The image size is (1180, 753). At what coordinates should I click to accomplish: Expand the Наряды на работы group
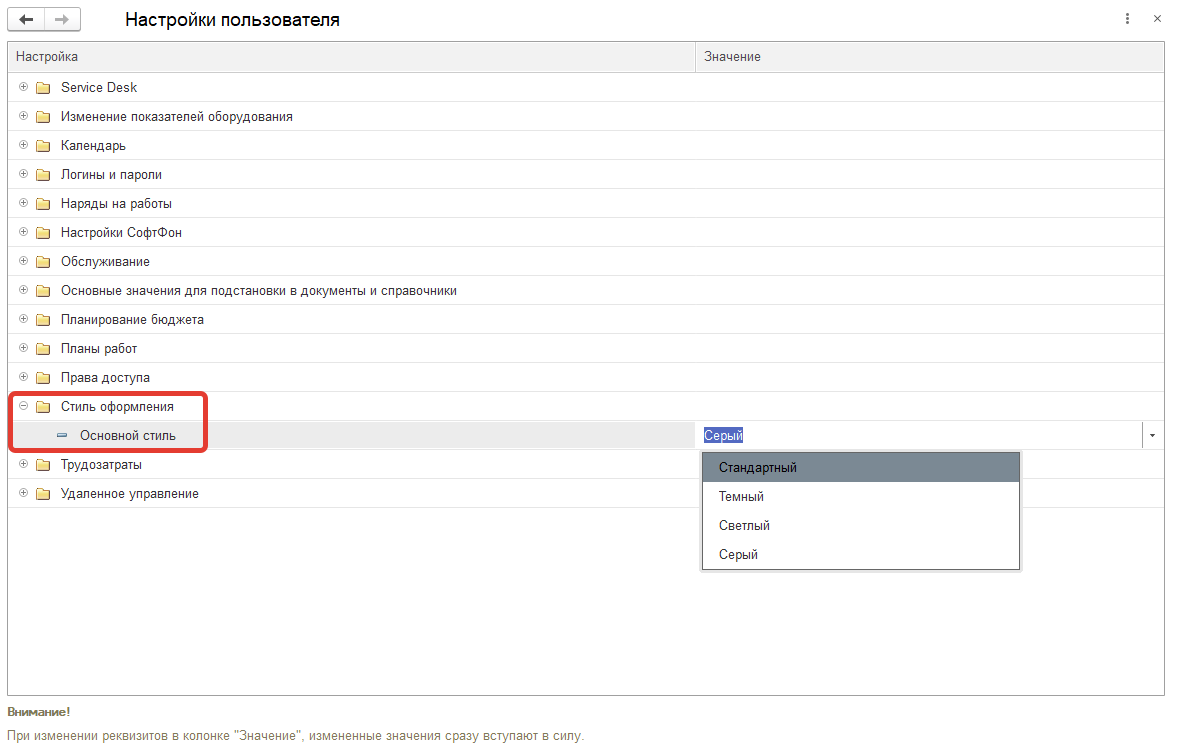[x=23, y=203]
